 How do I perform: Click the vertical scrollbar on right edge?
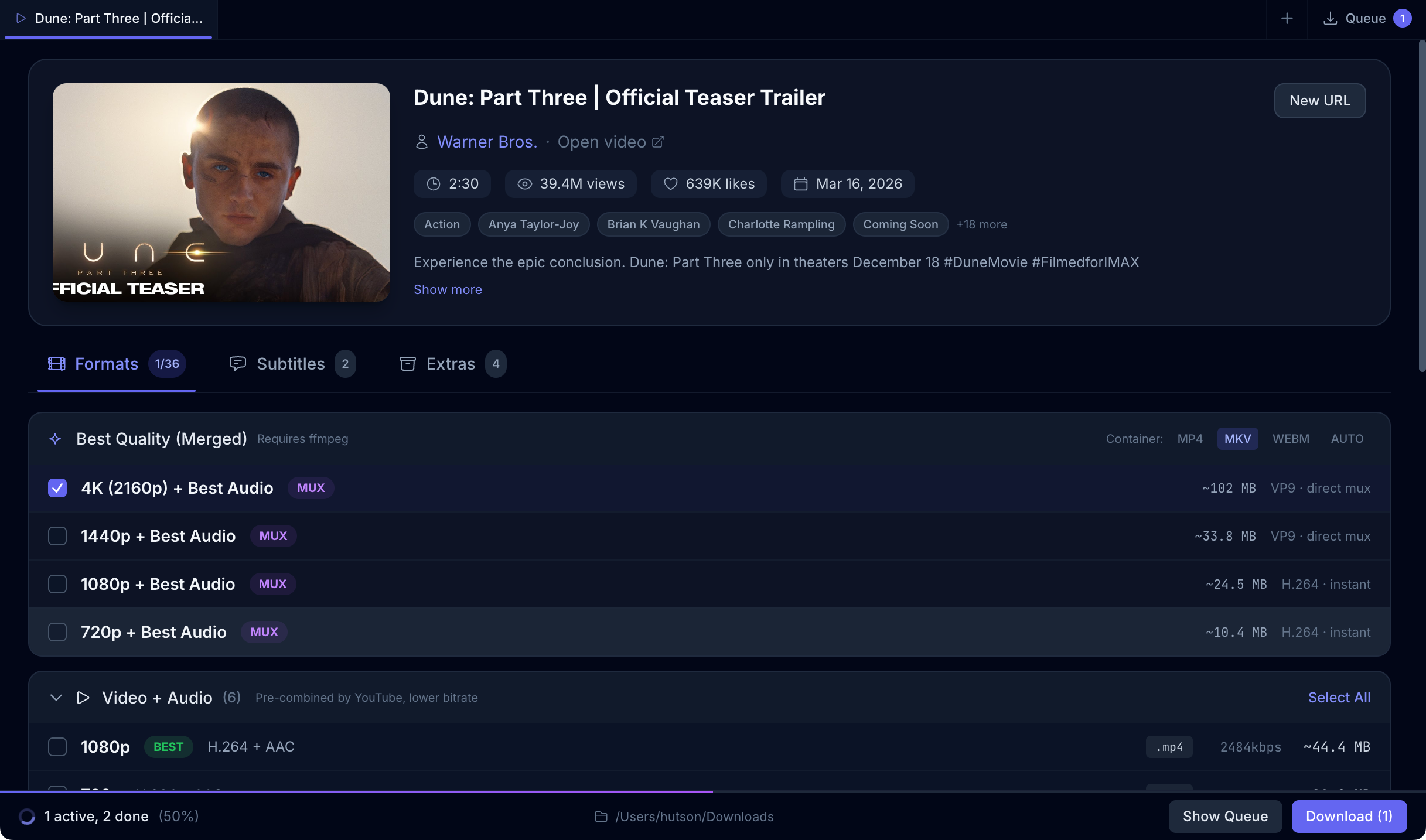coord(1422,205)
